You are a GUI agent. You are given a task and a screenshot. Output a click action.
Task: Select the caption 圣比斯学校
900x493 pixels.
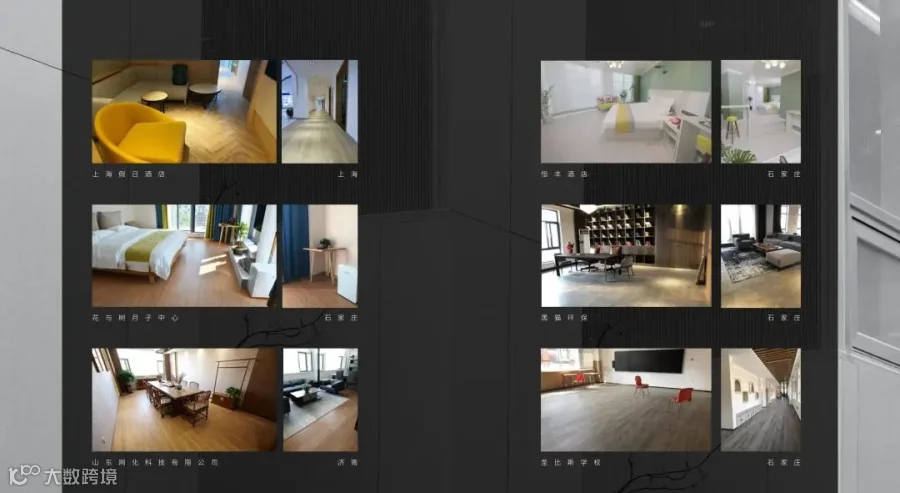571,462
